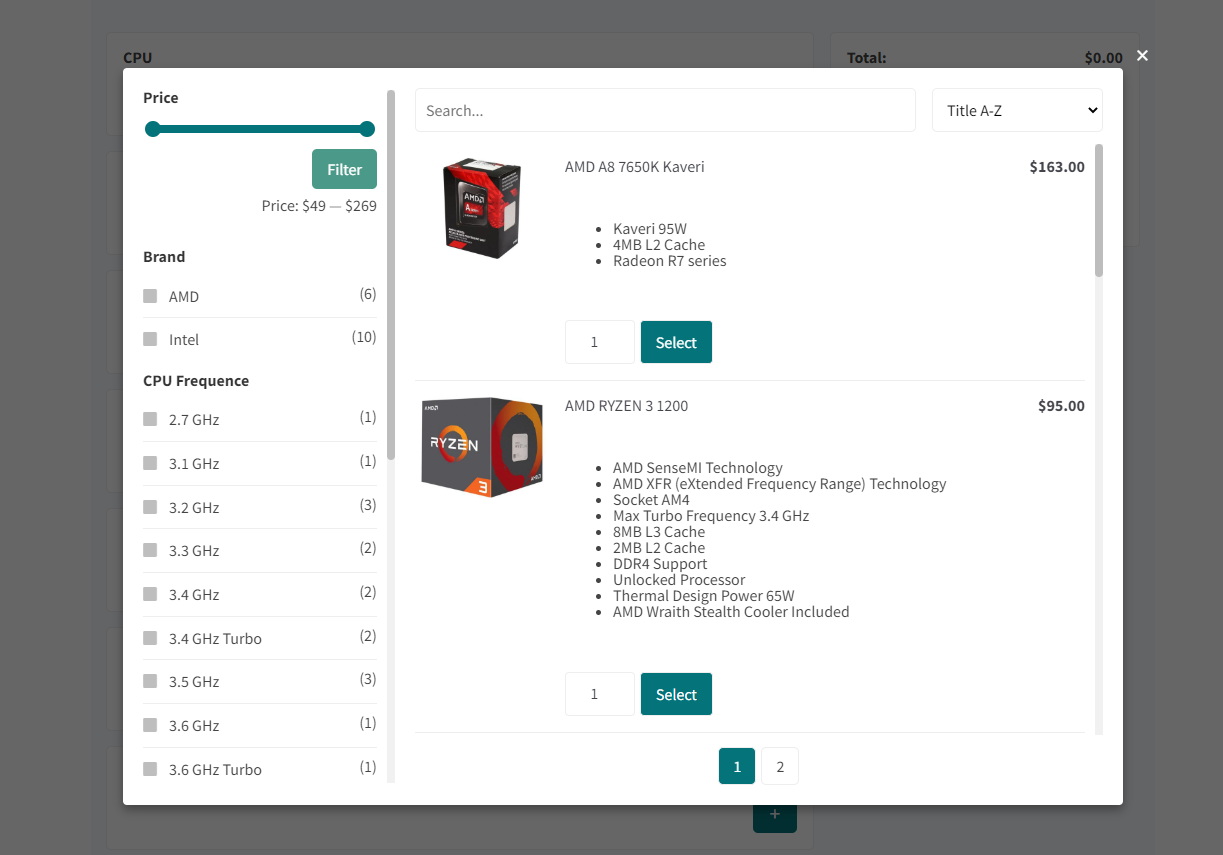Focus the Search input field
The height and width of the screenshot is (855, 1223).
[x=665, y=110]
